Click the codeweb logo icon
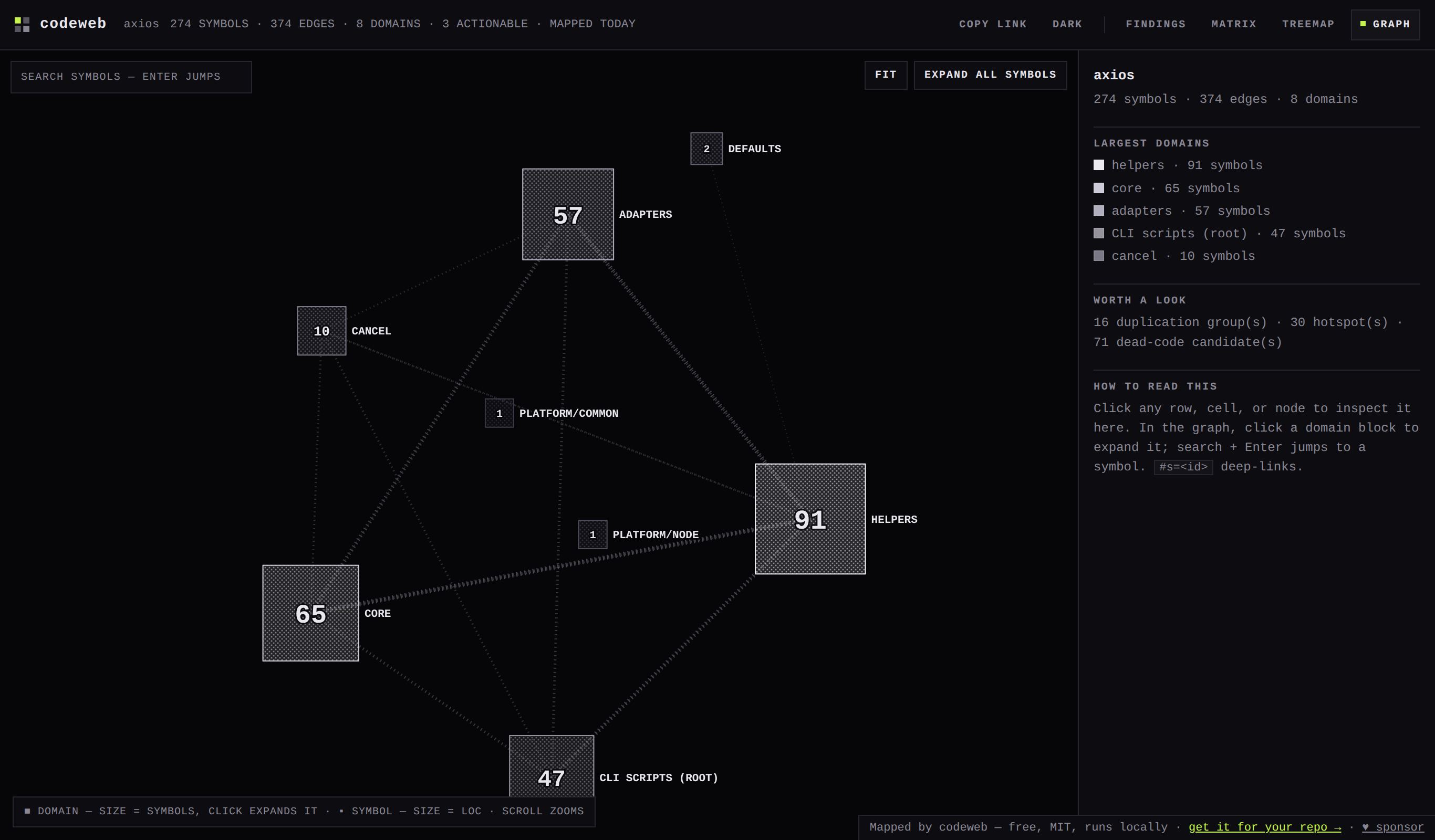 22,25
